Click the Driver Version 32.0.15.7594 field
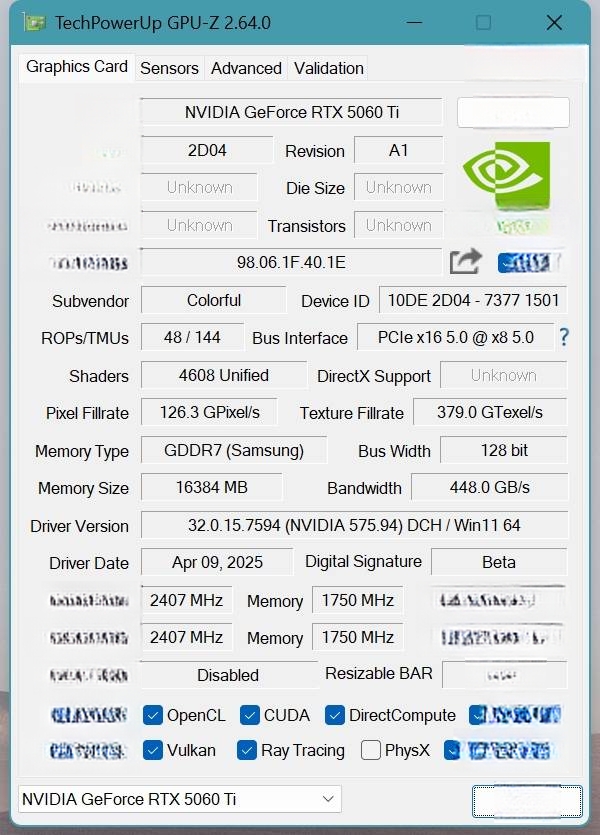The width and height of the screenshot is (600, 835). point(354,526)
